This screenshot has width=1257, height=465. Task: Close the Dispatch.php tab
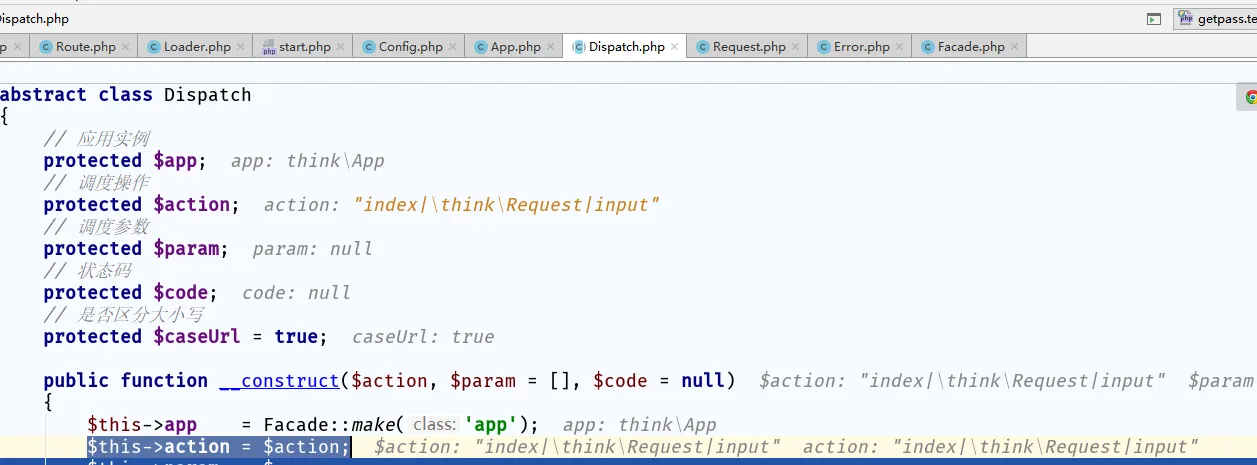[675, 47]
